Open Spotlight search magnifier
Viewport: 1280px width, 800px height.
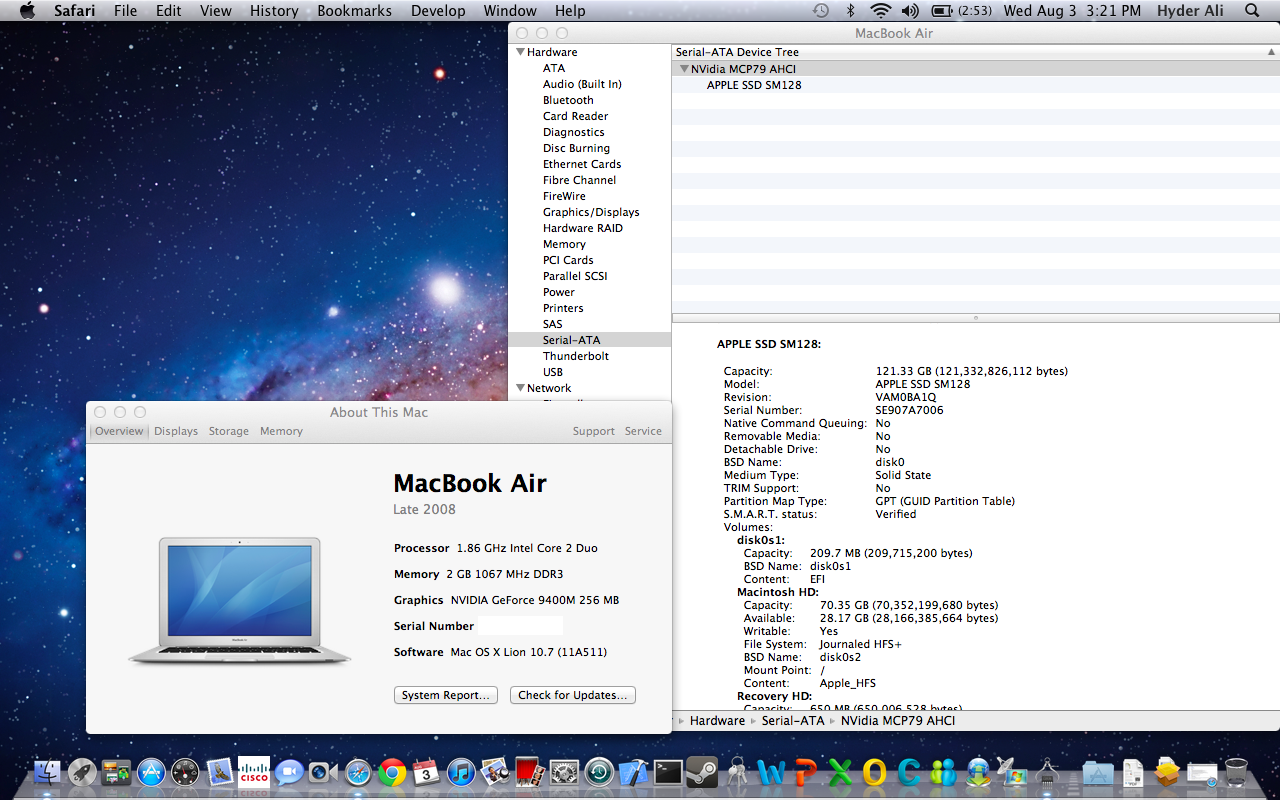click(x=1252, y=10)
